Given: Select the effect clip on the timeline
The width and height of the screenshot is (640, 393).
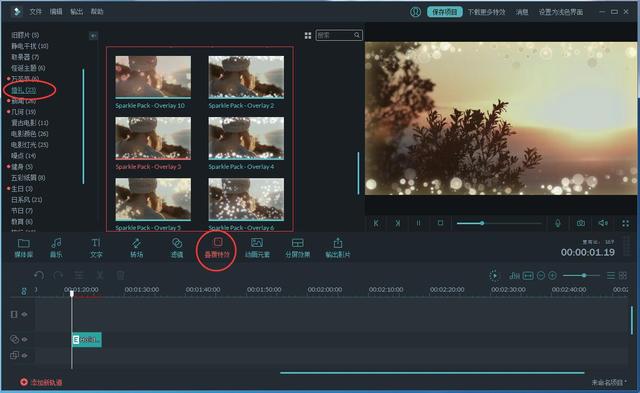Looking at the screenshot, I should coord(87,340).
